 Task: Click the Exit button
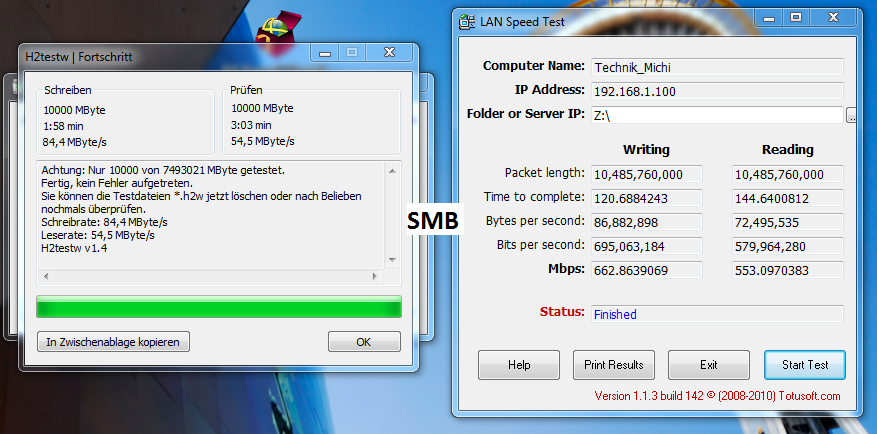pyautogui.click(x=709, y=365)
